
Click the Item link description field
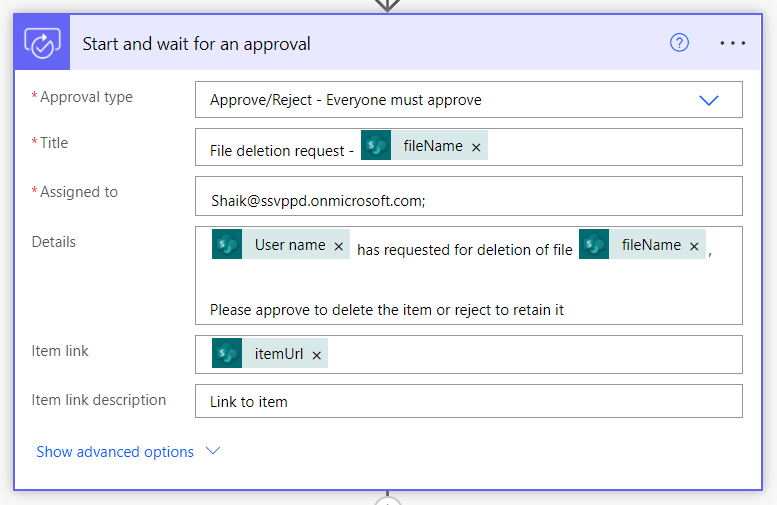coord(469,401)
